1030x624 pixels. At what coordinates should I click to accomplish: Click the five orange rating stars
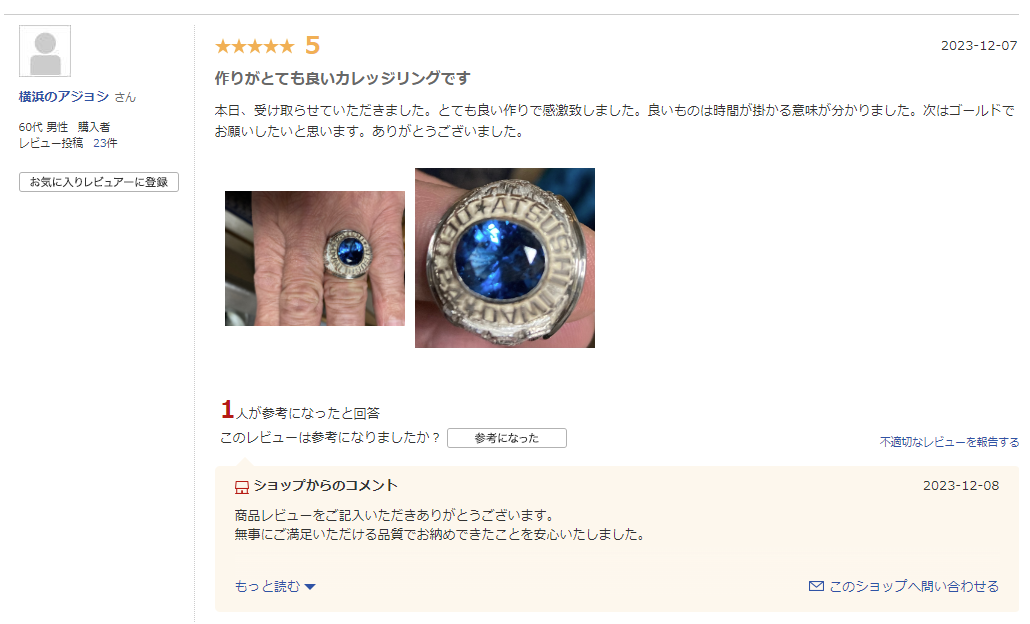[x=255, y=46]
